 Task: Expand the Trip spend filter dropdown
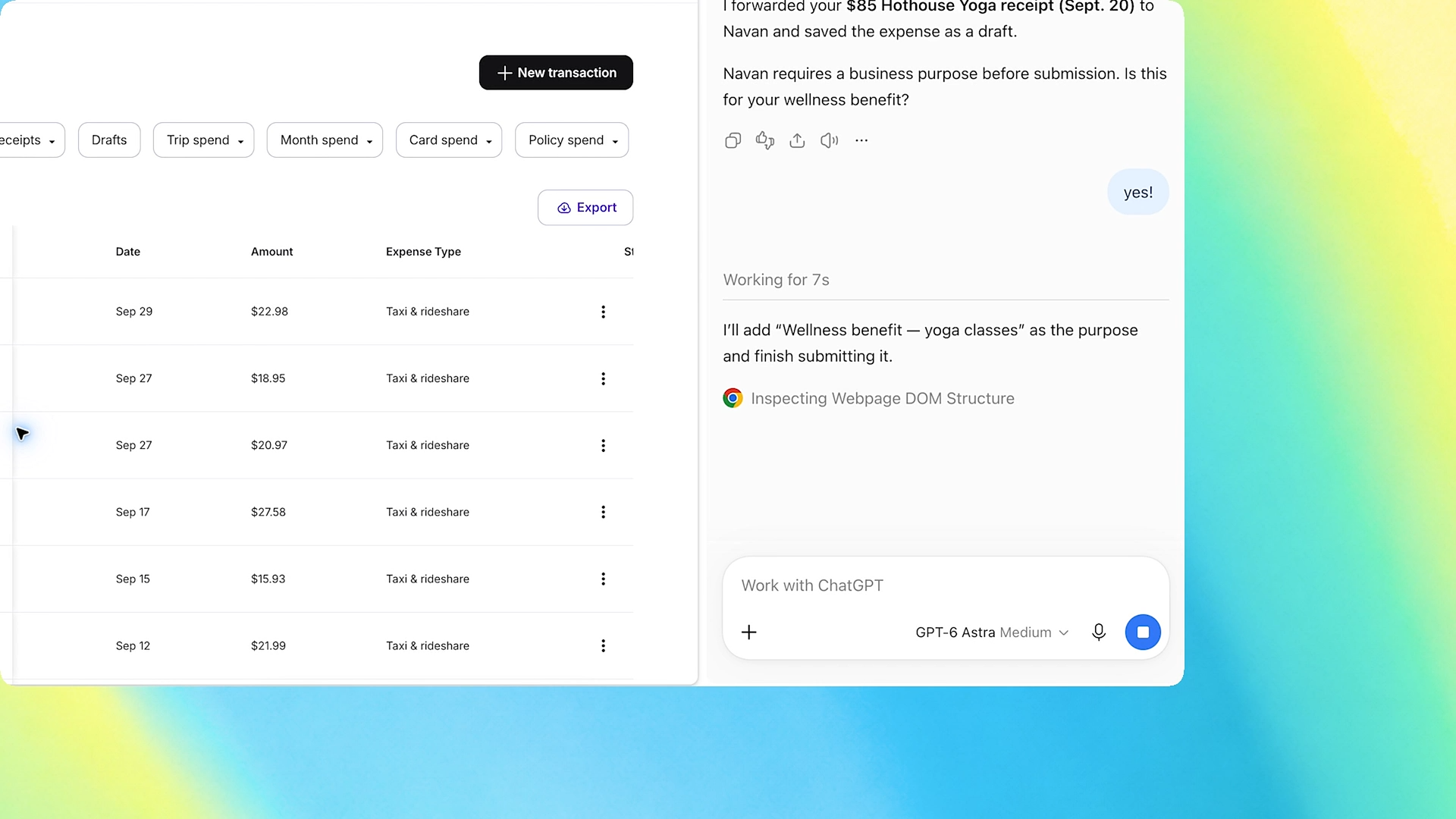[x=203, y=140]
